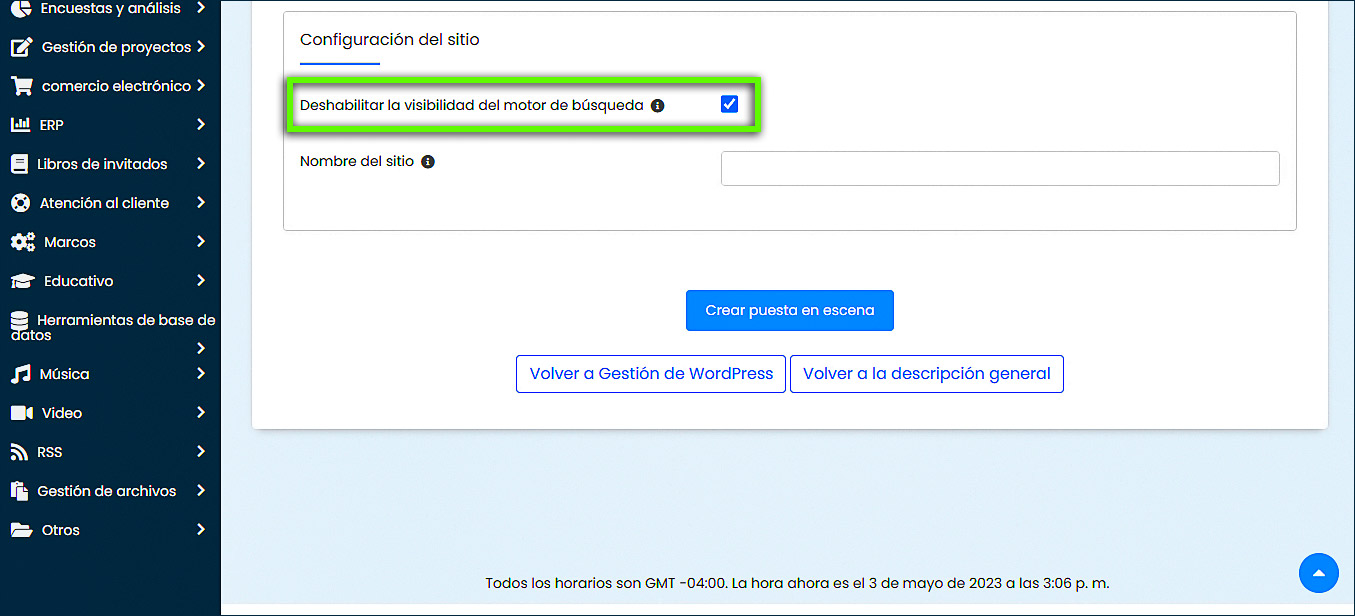Open the Otros category
The height and width of the screenshot is (616, 1355).
coord(60,530)
